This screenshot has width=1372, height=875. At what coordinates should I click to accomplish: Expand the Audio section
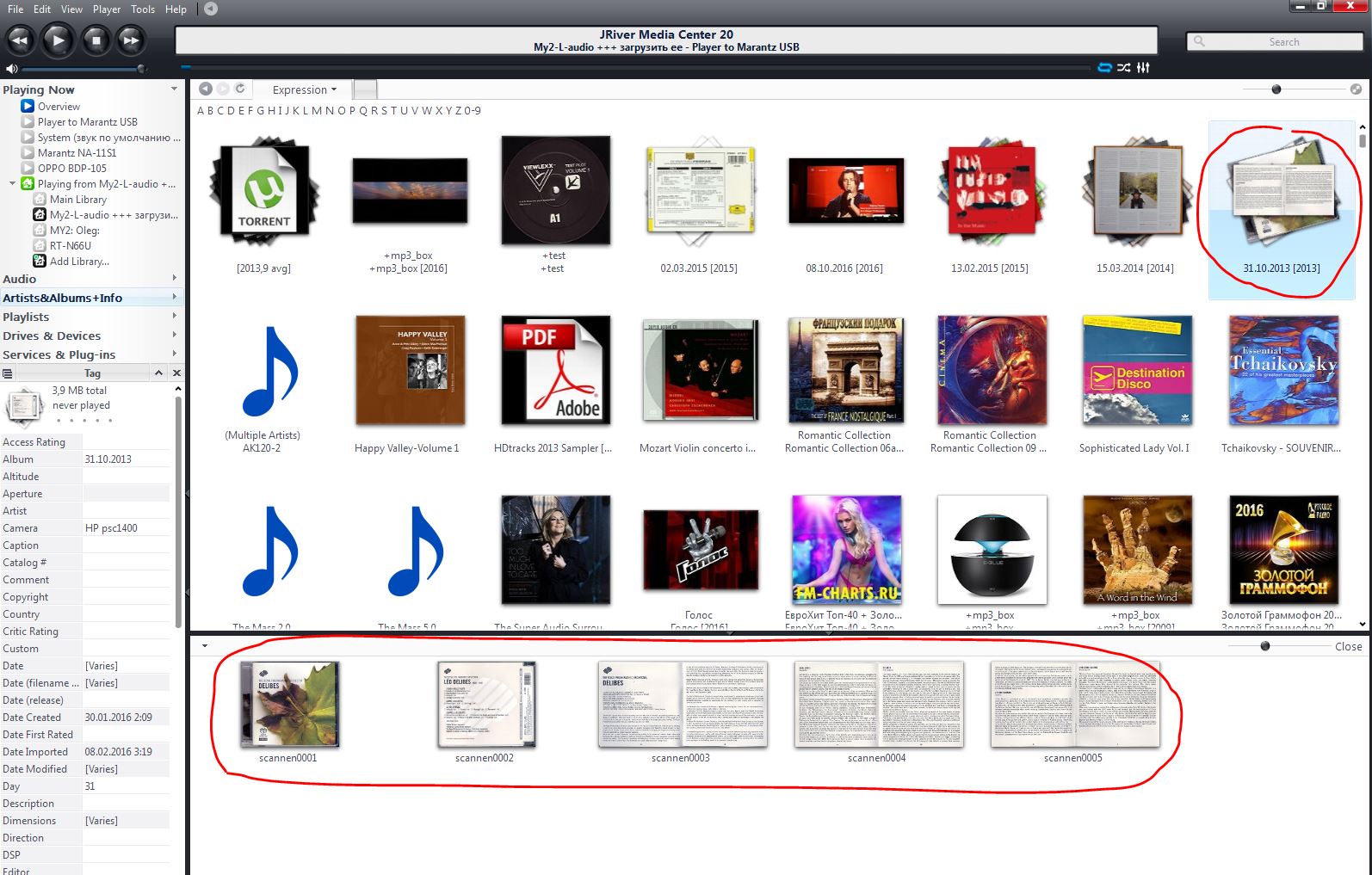click(x=175, y=278)
